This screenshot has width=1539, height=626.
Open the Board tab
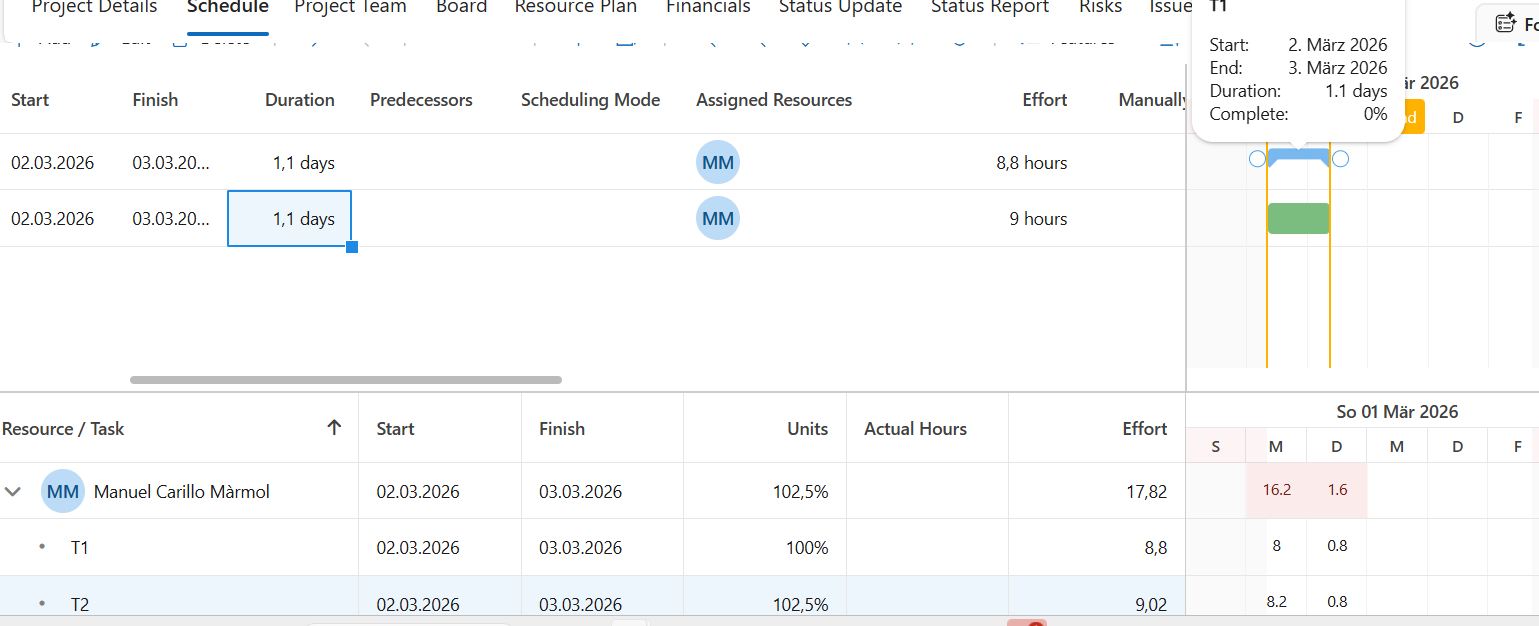point(462,8)
